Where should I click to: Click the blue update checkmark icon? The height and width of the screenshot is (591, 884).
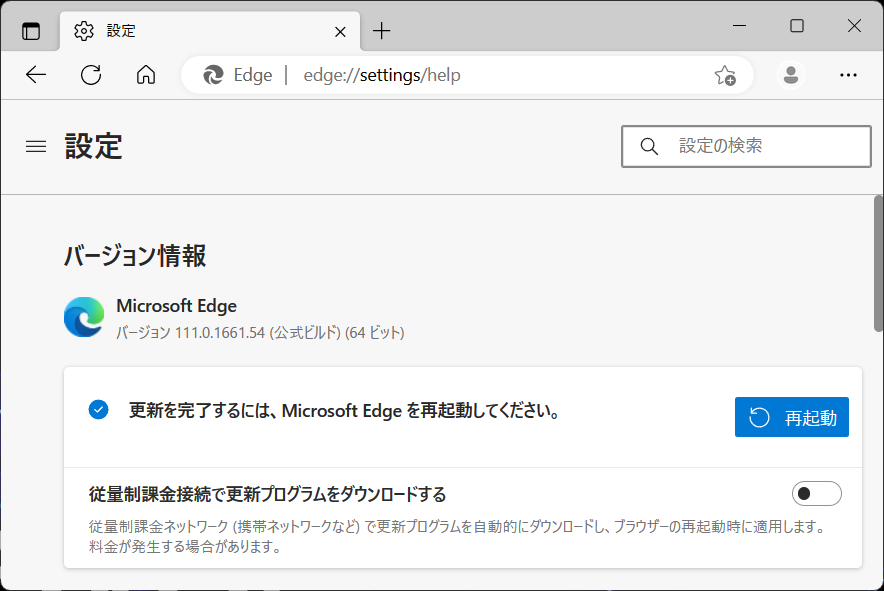tap(98, 410)
